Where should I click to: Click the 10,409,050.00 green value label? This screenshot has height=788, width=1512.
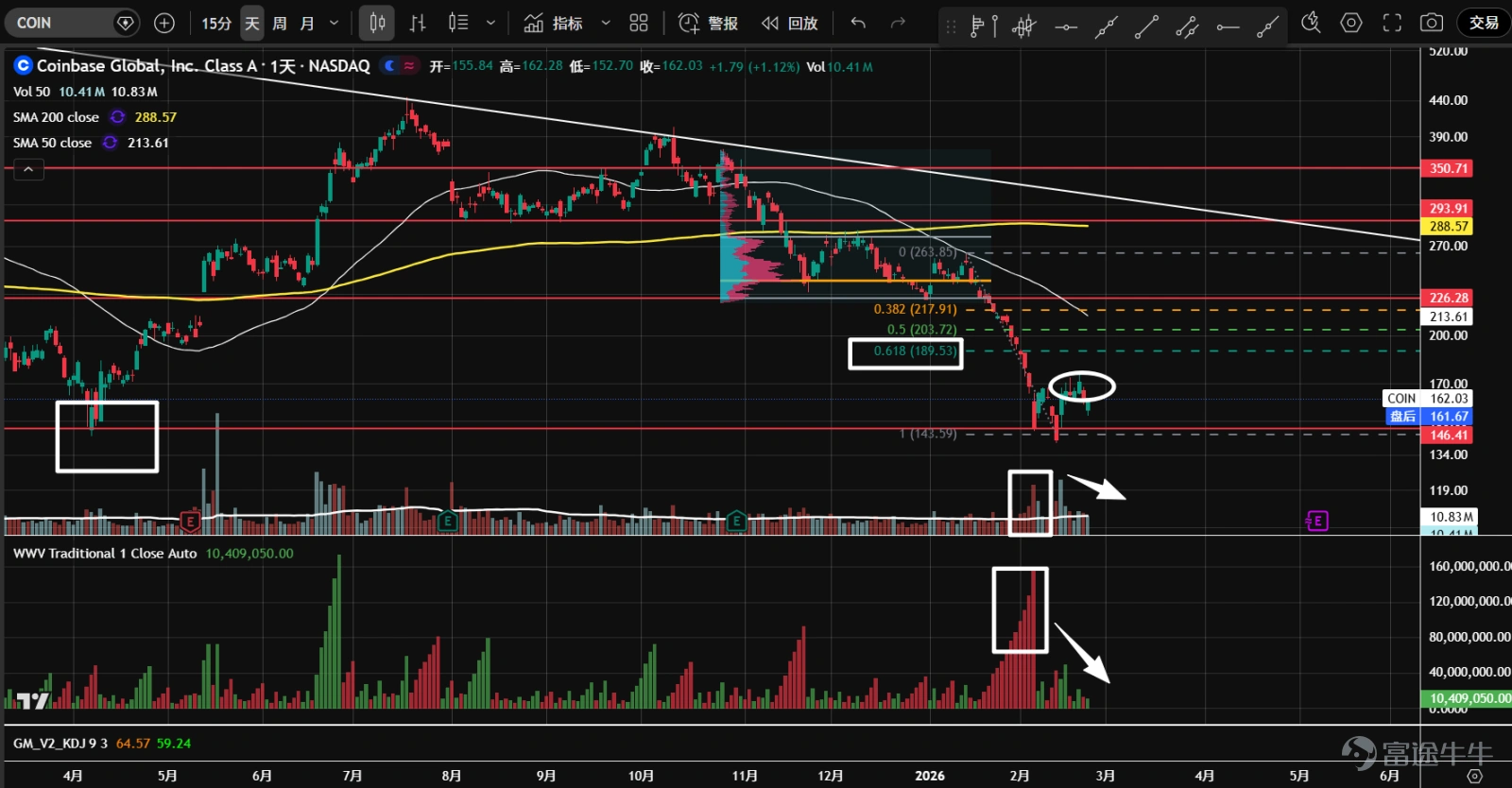click(1467, 698)
